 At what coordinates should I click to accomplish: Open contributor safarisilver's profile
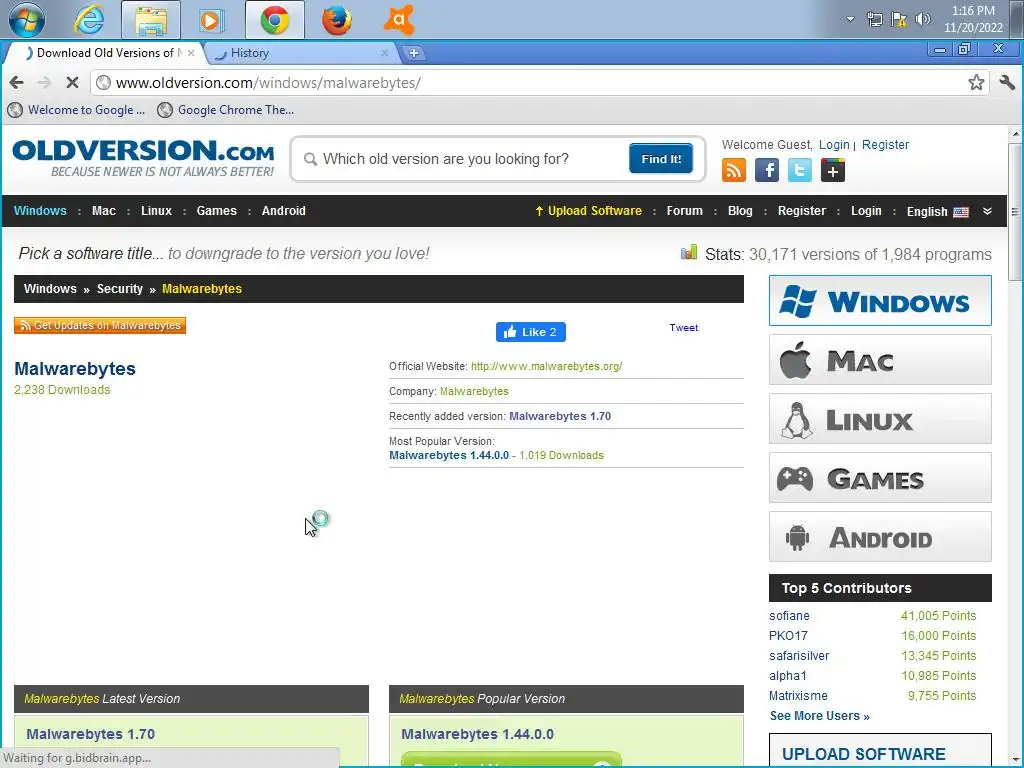799,656
